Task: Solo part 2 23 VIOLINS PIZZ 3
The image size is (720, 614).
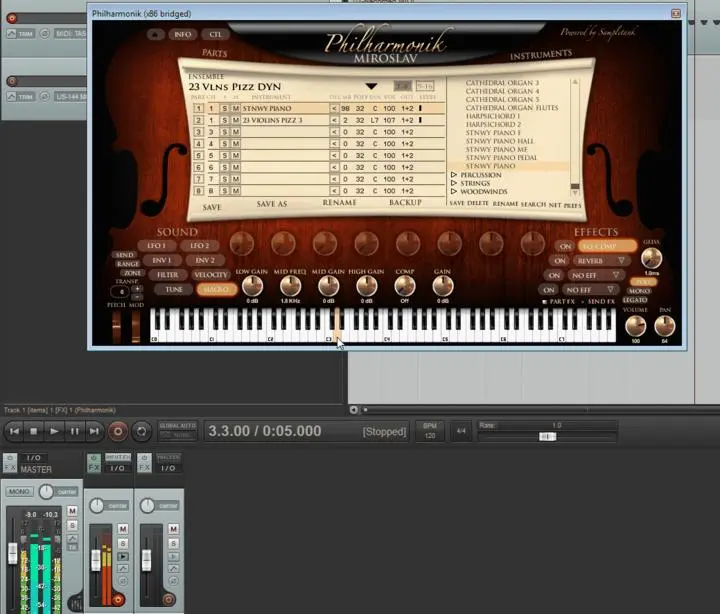Action: [x=225, y=120]
